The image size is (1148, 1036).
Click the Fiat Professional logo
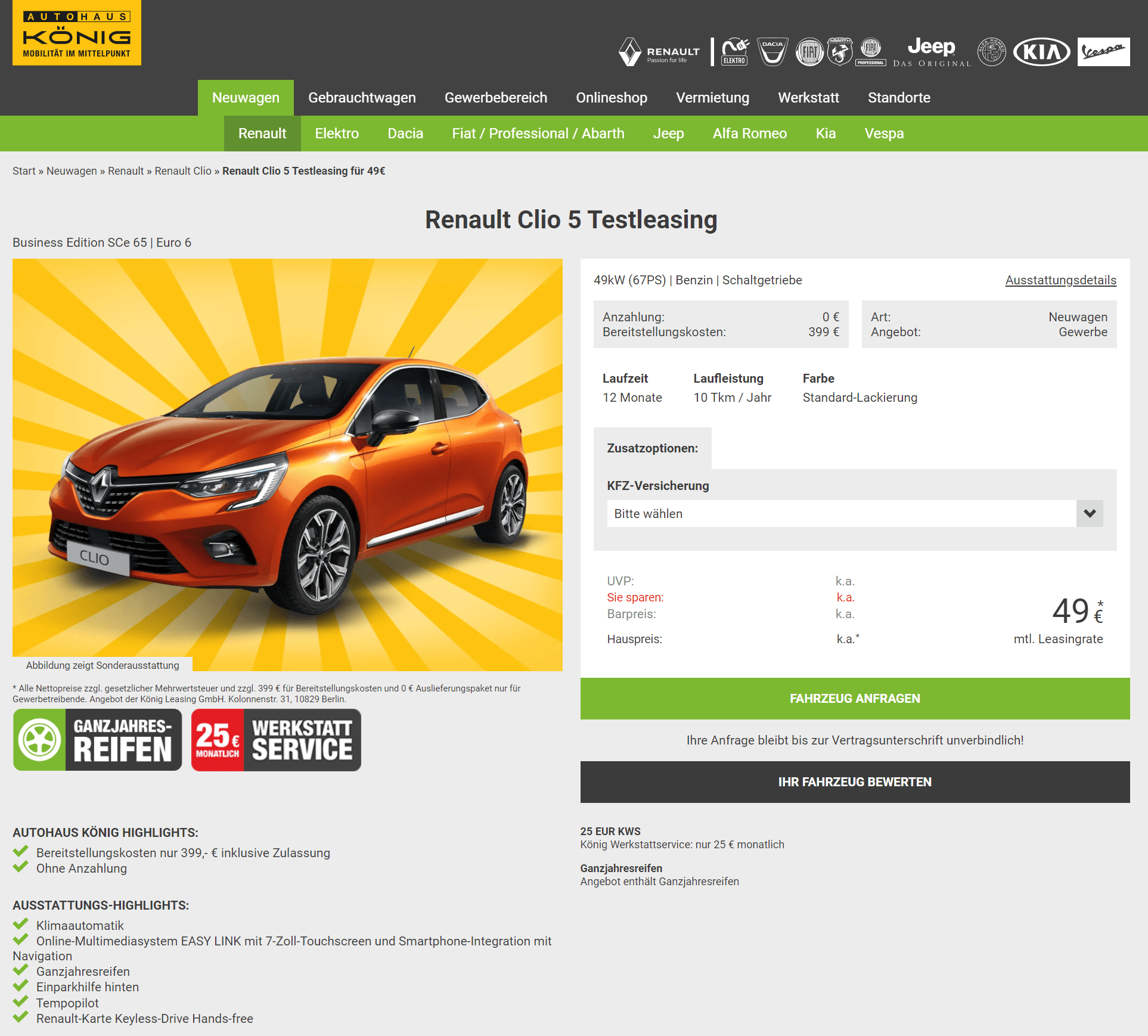(871, 52)
